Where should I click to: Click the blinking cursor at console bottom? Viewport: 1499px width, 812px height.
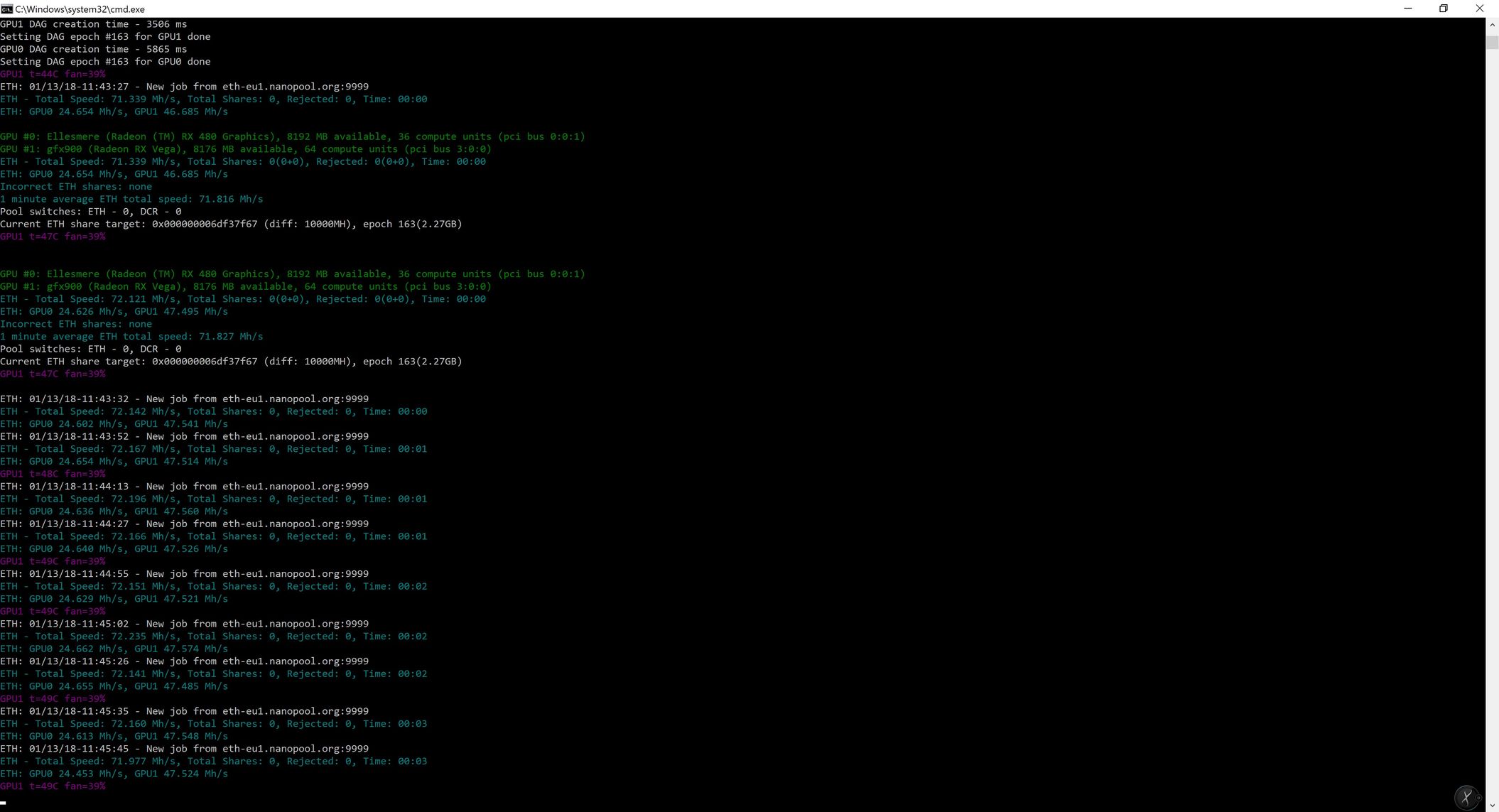tap(3, 803)
